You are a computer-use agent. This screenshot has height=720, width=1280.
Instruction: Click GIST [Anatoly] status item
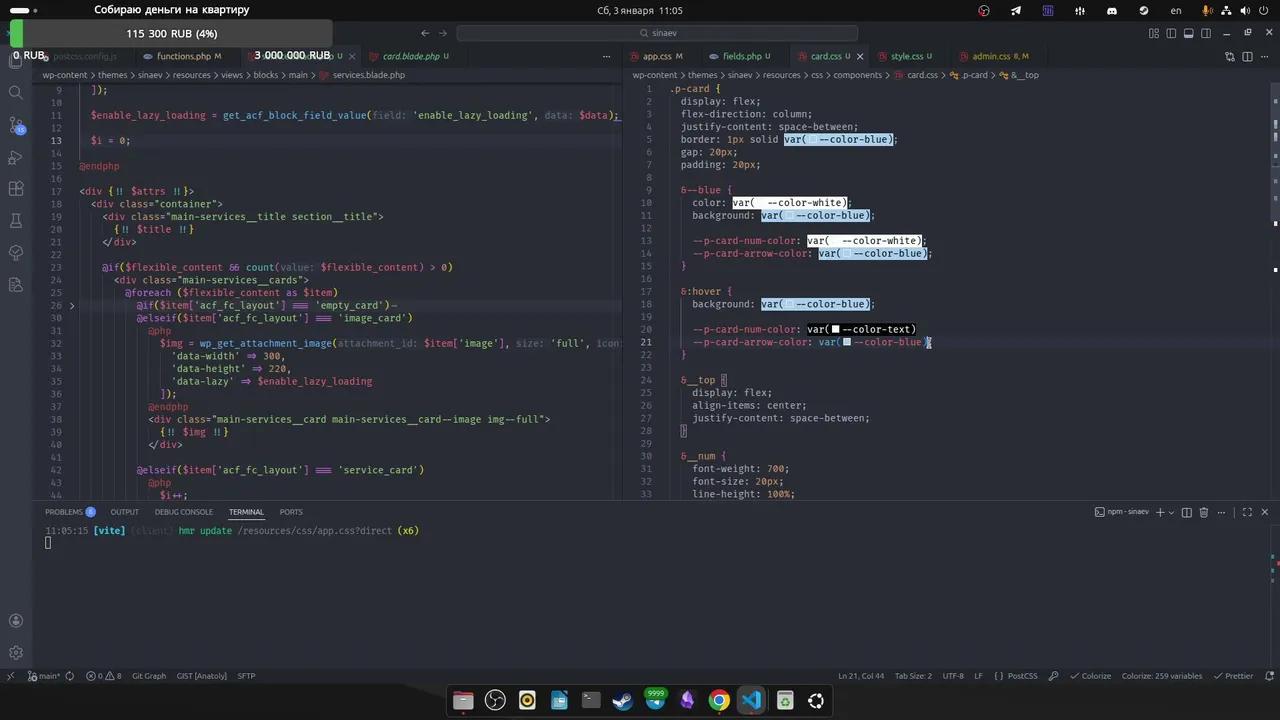click(x=201, y=676)
